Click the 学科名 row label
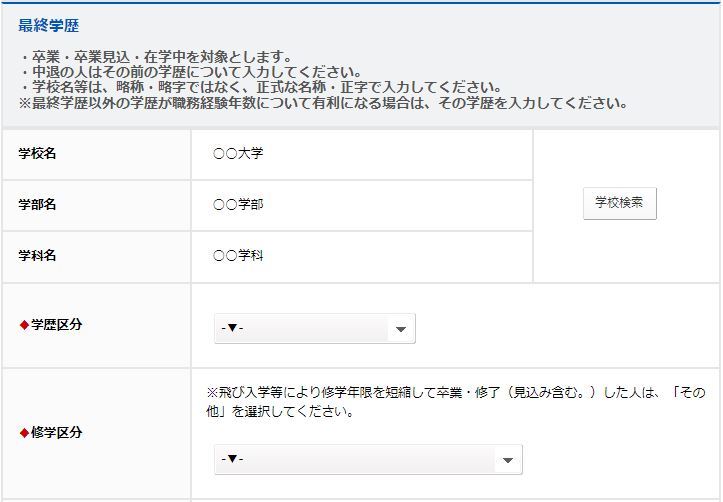The width and height of the screenshot is (723, 502). [x=37, y=256]
